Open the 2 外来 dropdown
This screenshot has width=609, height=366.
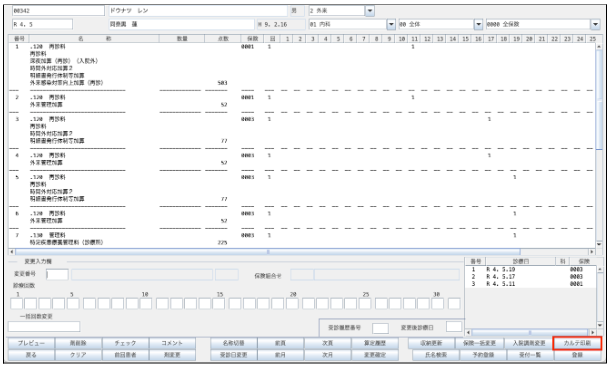[x=370, y=11]
